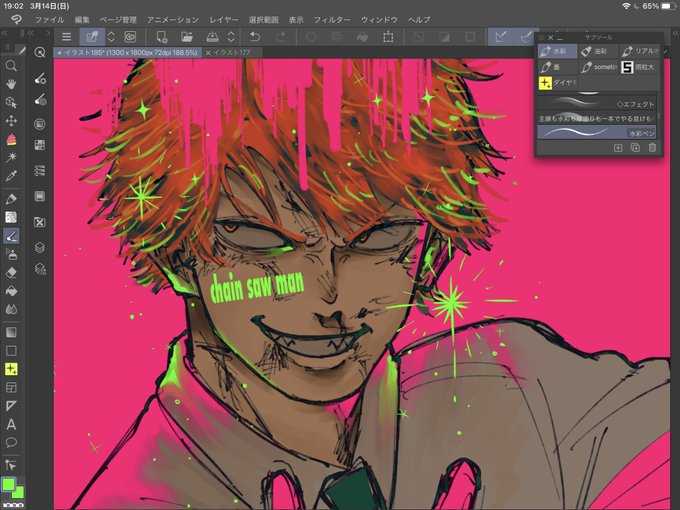Open the レイヤー menu
Screen dimensions: 680x510
coord(224,20)
